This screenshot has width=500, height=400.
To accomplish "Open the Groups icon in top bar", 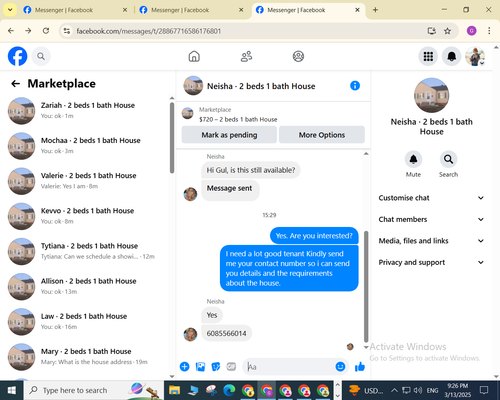I will coord(298,56).
